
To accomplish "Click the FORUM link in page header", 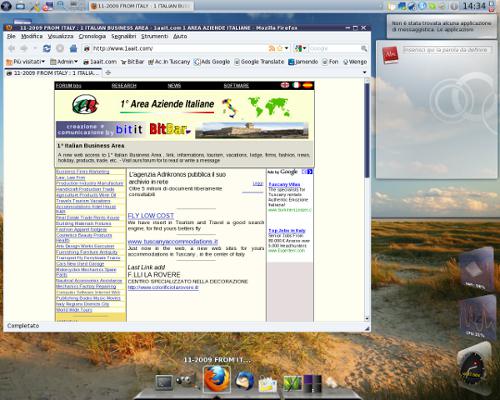I will pos(68,86).
